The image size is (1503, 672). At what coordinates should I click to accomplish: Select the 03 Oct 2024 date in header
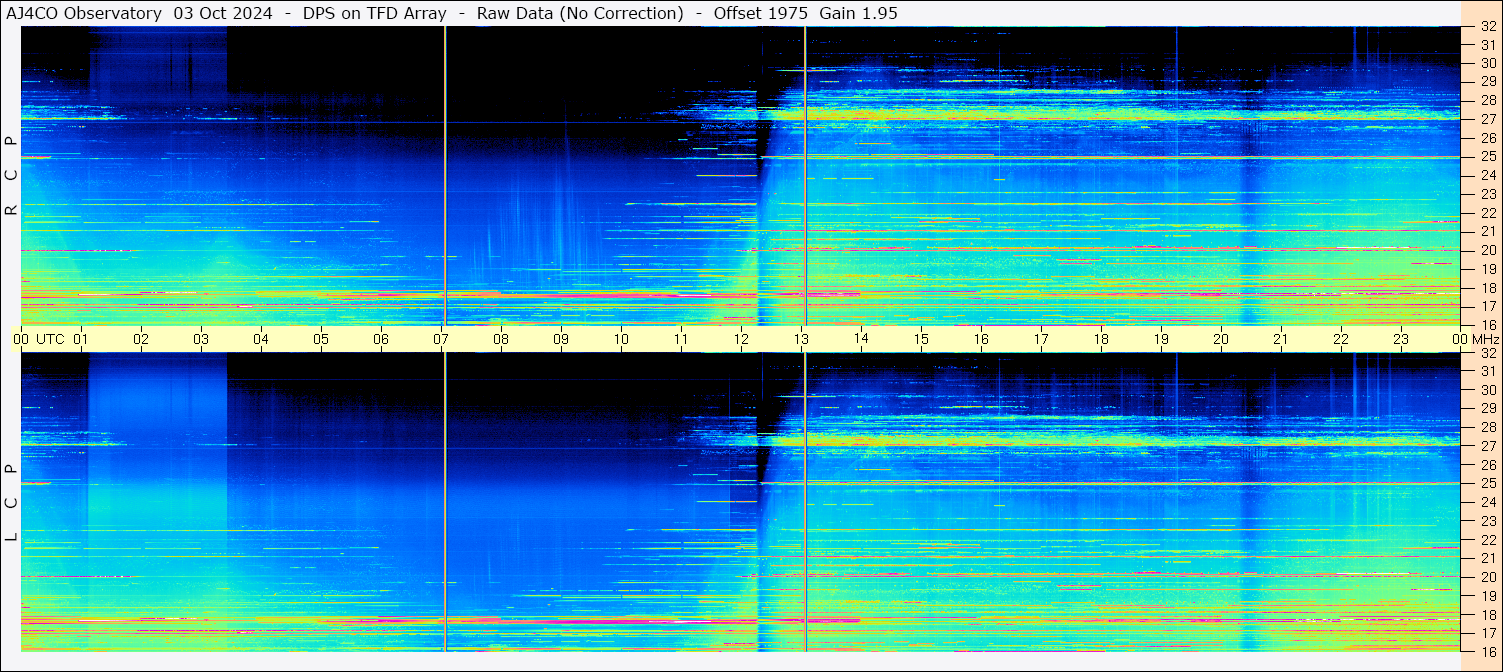223,13
